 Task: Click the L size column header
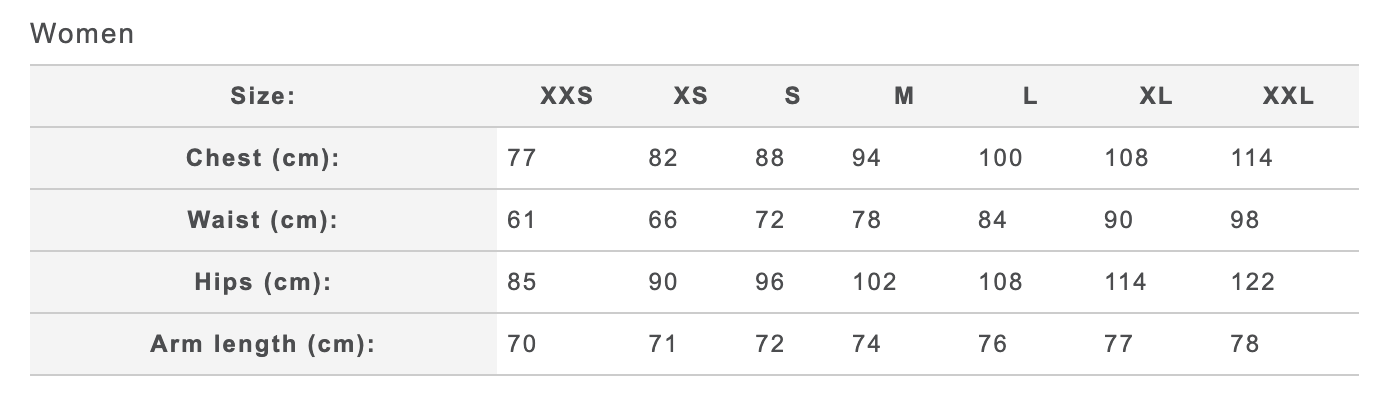click(x=1030, y=97)
